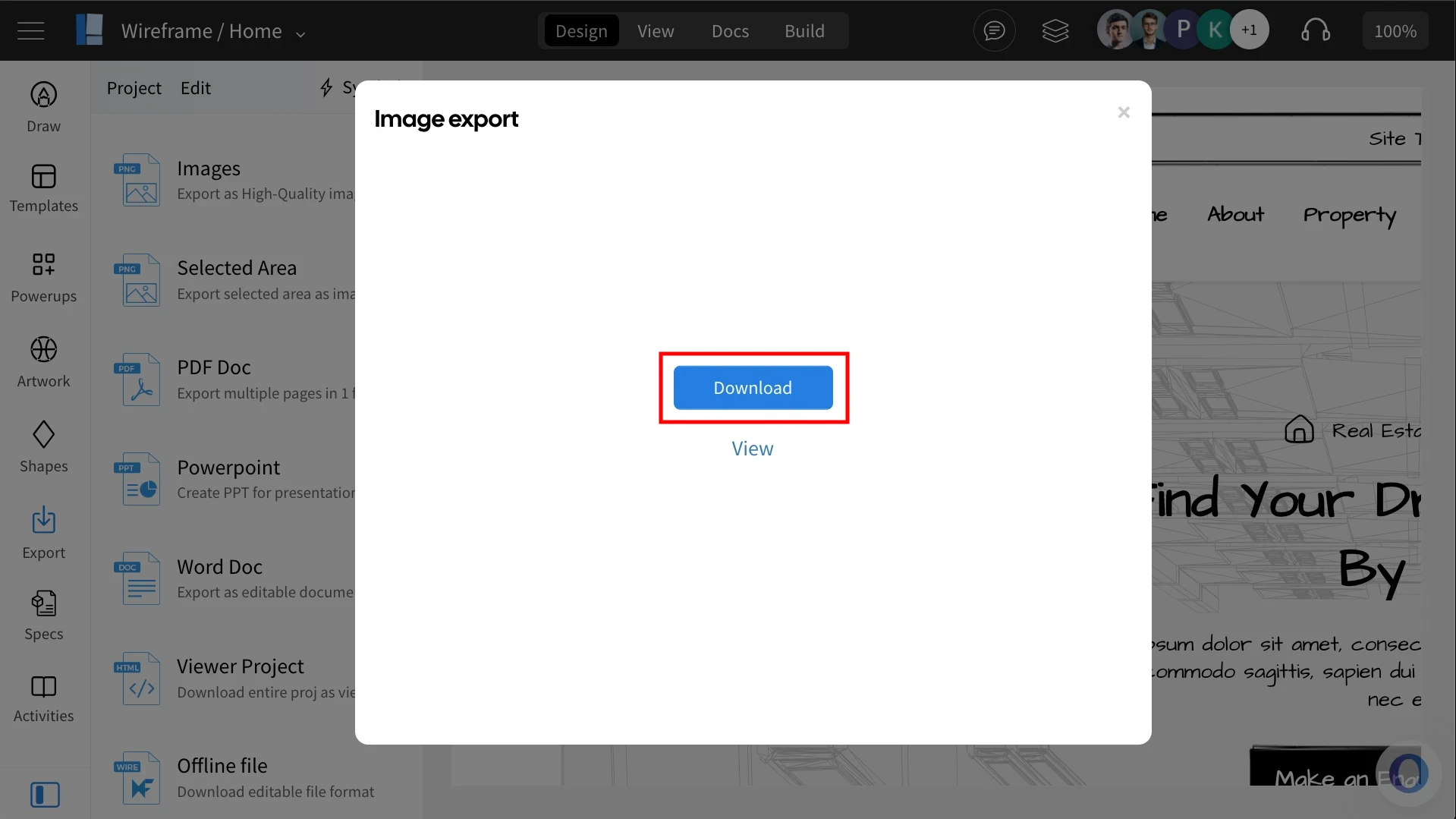Open the Project menu

(x=134, y=87)
